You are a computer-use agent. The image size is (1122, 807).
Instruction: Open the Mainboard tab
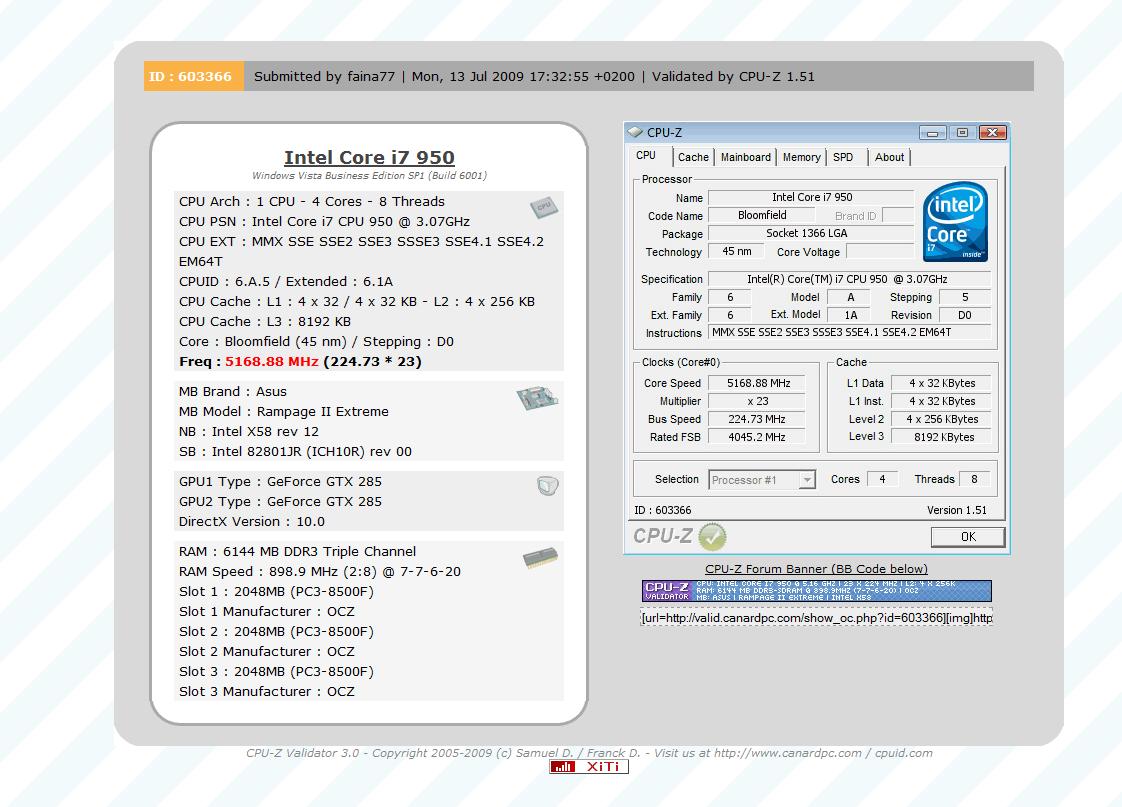tap(746, 157)
